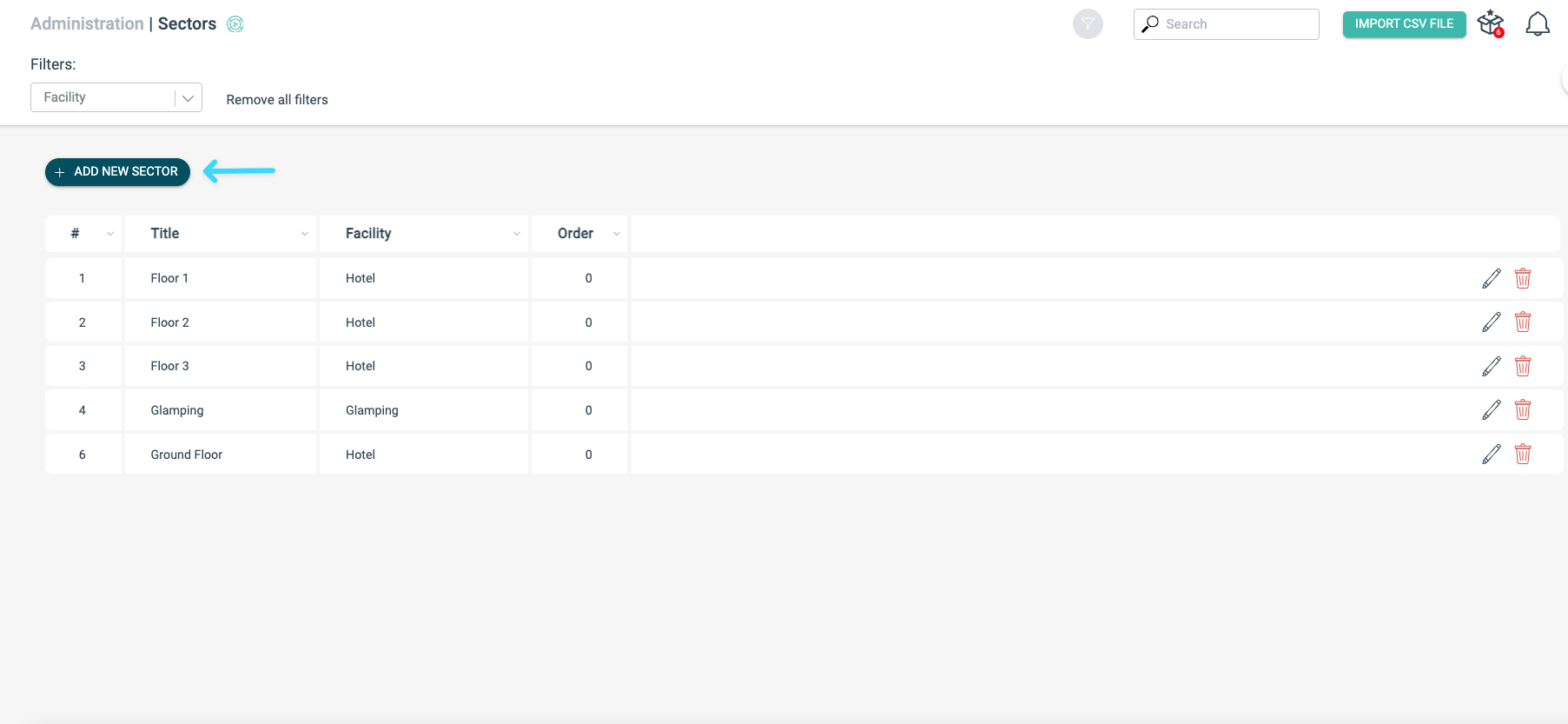Open the package updates icon with badge
Viewport: 1568px width, 724px height.
[x=1491, y=23]
